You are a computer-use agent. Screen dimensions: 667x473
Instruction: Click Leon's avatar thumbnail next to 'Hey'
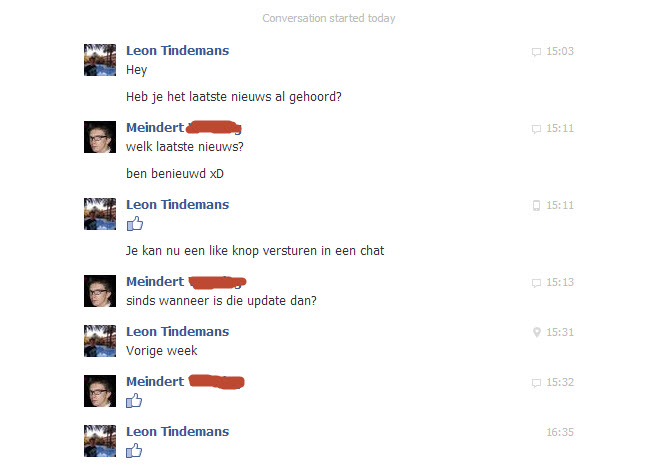(x=100, y=60)
